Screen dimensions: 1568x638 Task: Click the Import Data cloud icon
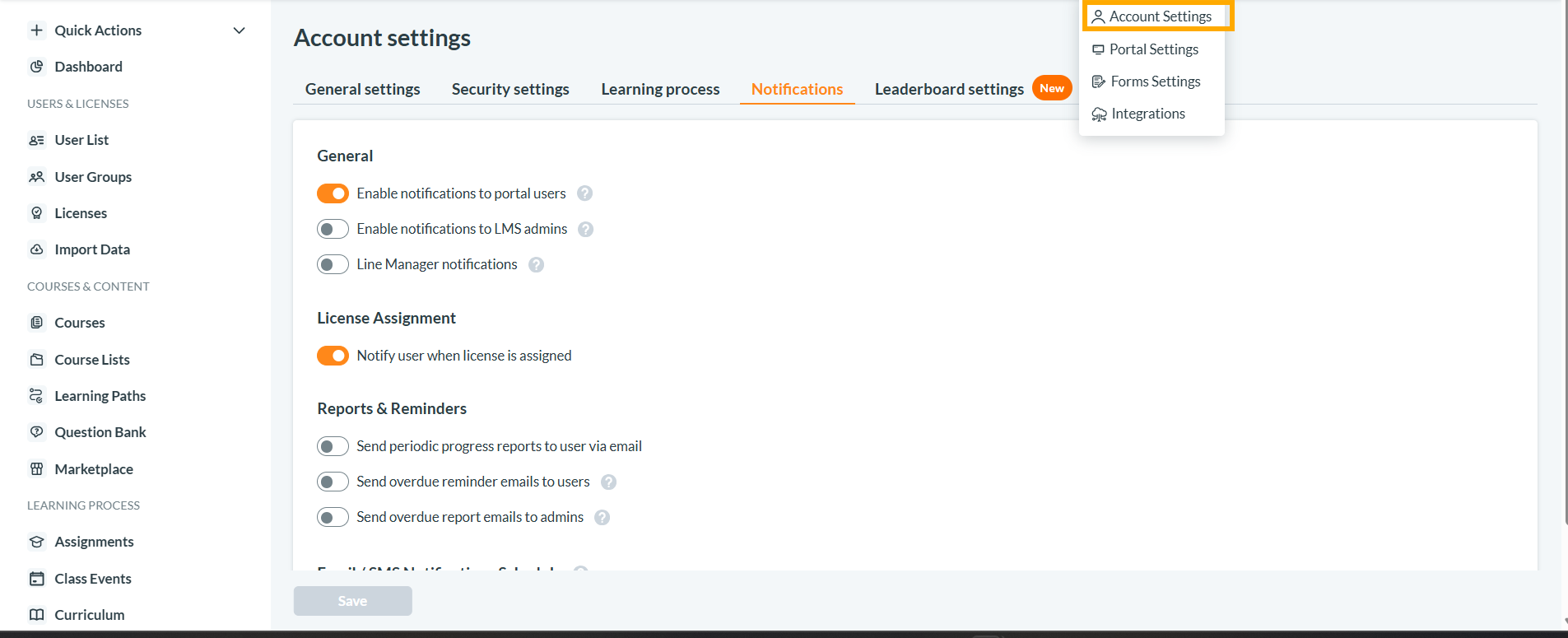(36, 249)
